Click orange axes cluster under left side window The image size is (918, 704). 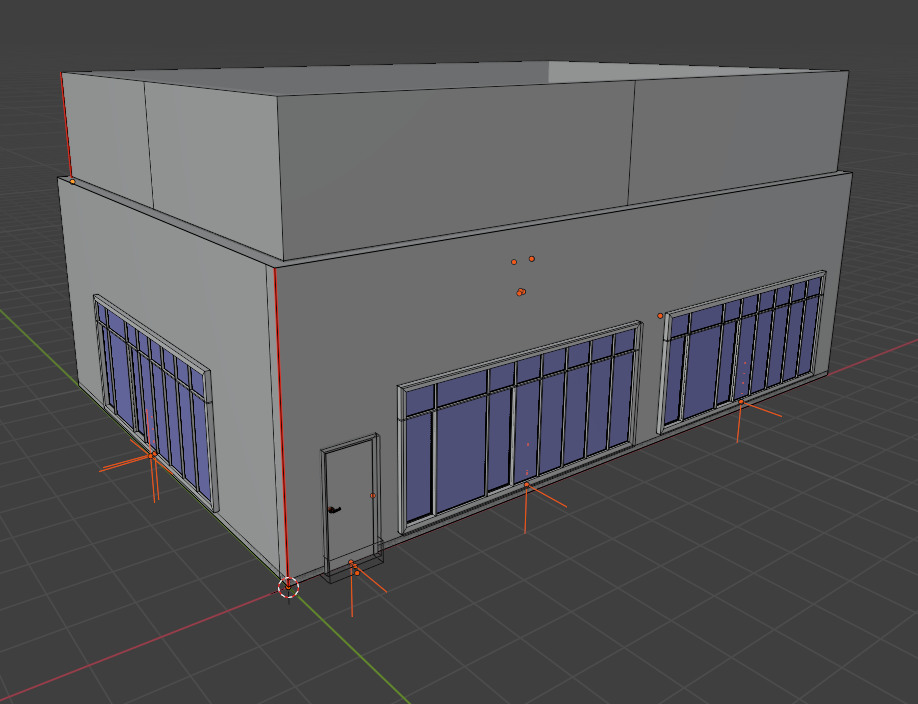tap(152, 456)
